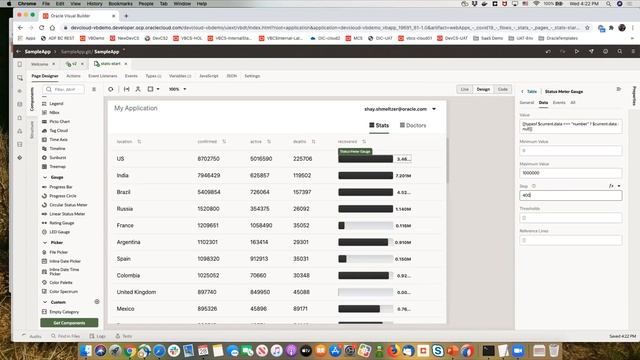
Task: Click the fit-to-width icon in designer toolbar
Action: [x=127, y=89]
